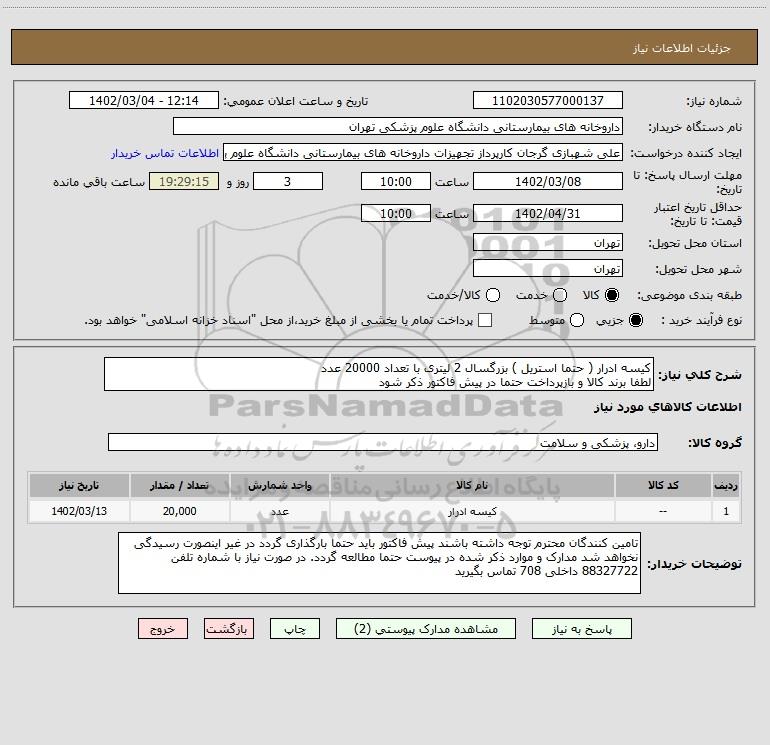Click the remaining days field showing 3
Image resolution: width=770 pixels, height=745 pixels.
(288, 181)
